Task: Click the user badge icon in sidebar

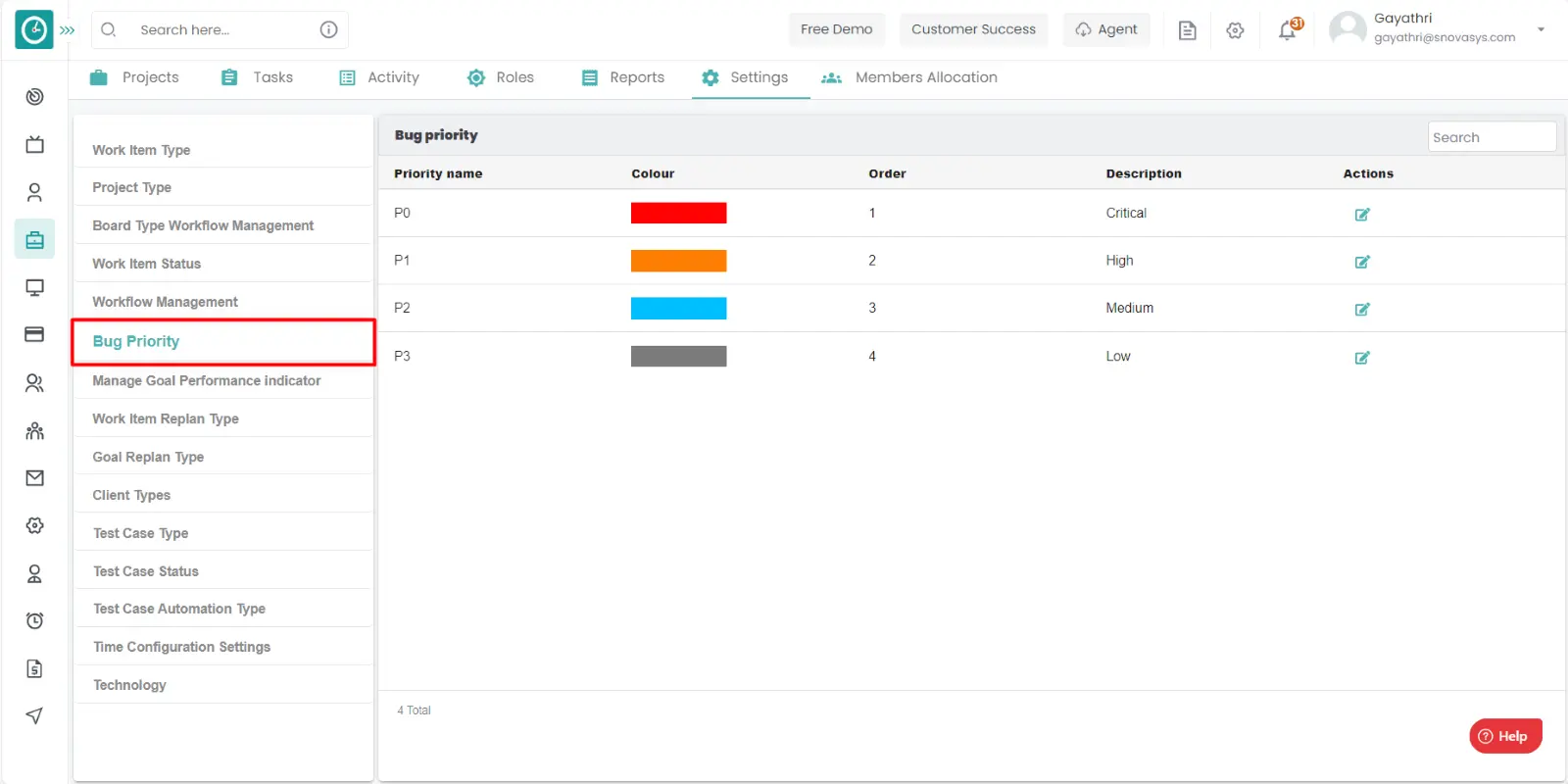Action: point(34,573)
